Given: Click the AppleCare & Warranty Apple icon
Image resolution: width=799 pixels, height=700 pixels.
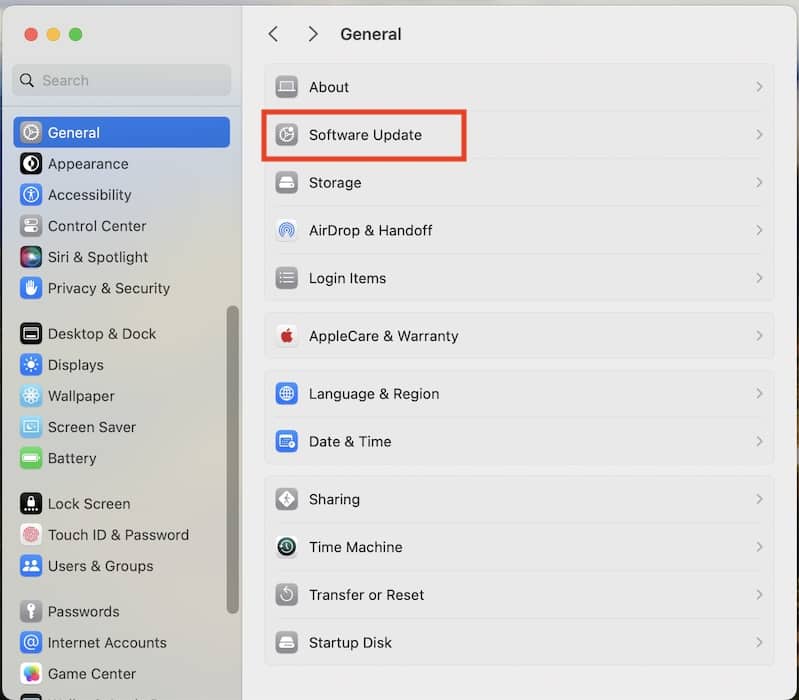Looking at the screenshot, I should click(x=287, y=336).
